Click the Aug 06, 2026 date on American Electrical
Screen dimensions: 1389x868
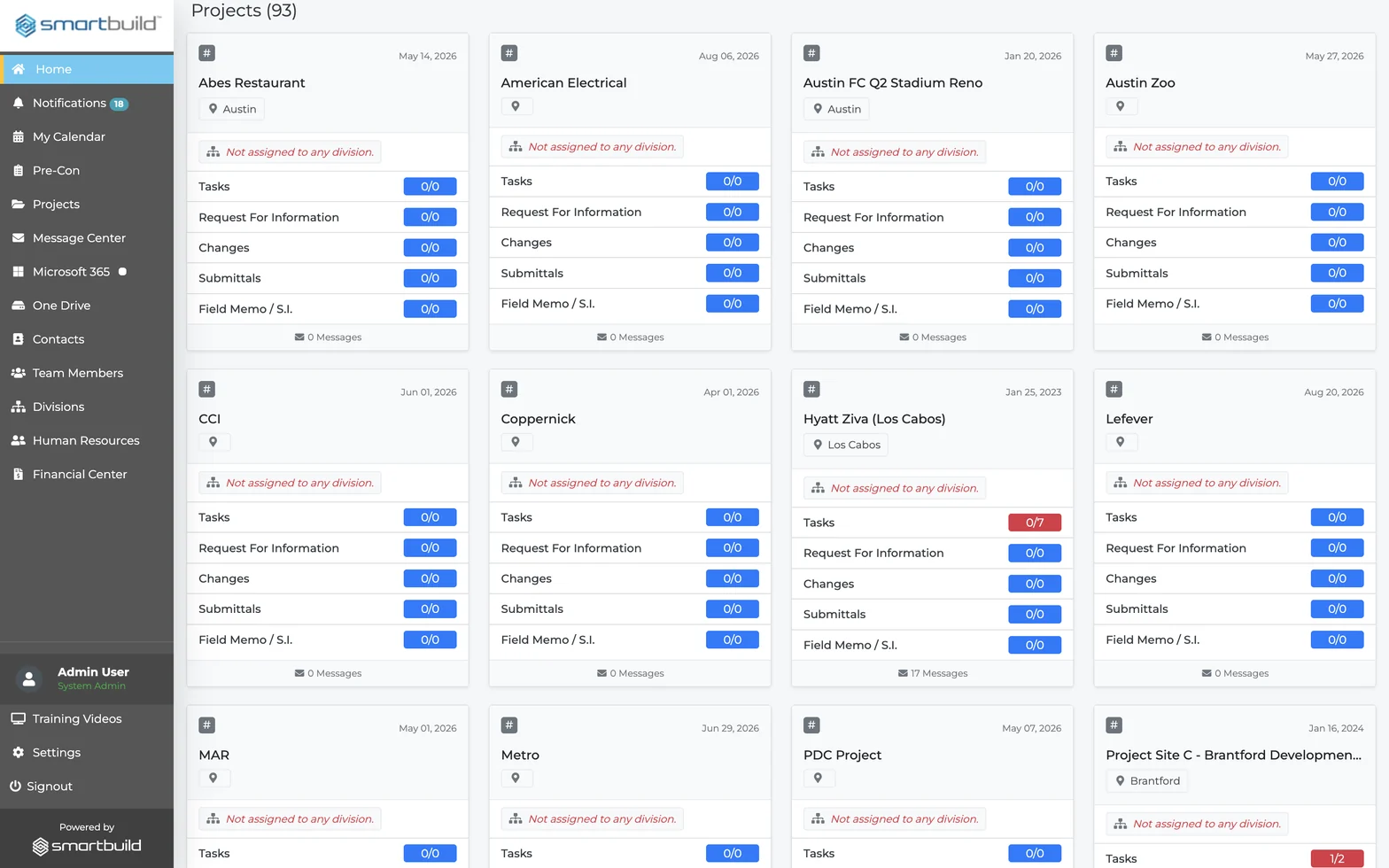(728, 56)
